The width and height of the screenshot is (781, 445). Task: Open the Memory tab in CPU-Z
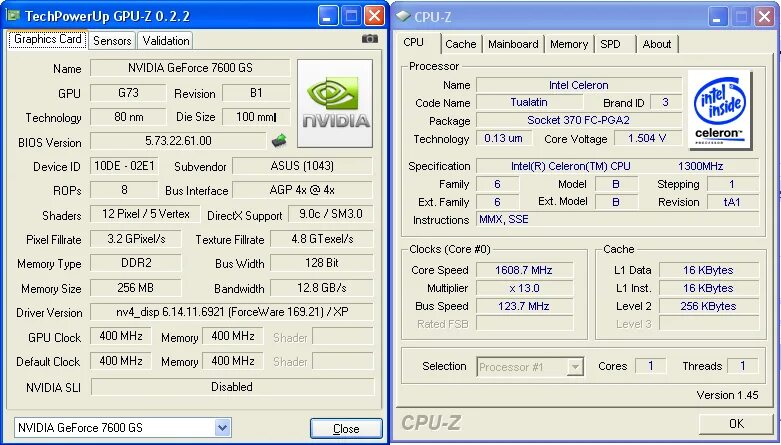coord(569,44)
